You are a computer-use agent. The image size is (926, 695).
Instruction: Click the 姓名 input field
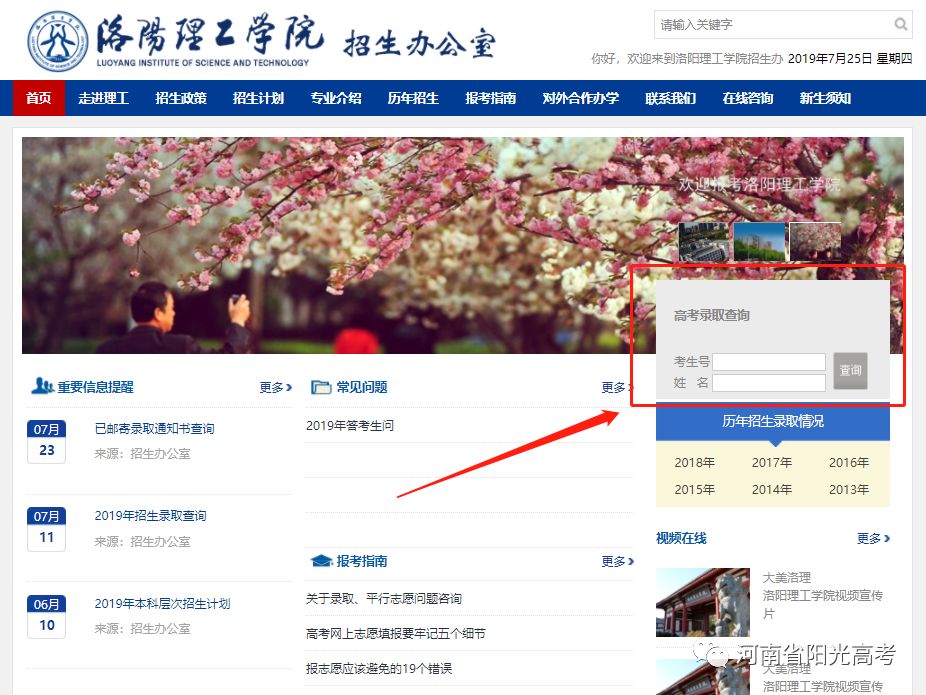coord(769,382)
